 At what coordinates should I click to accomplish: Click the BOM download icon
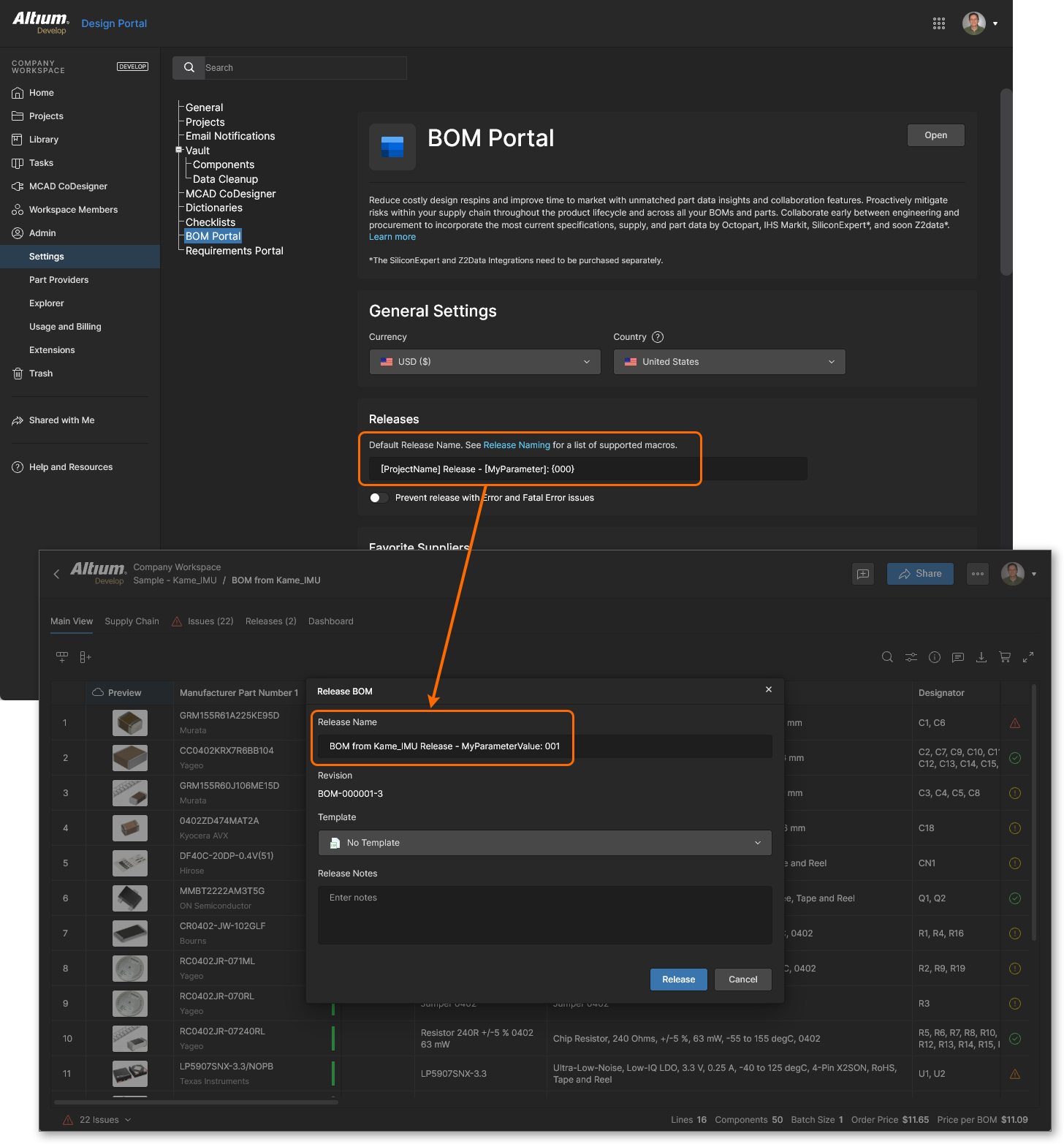[981, 657]
